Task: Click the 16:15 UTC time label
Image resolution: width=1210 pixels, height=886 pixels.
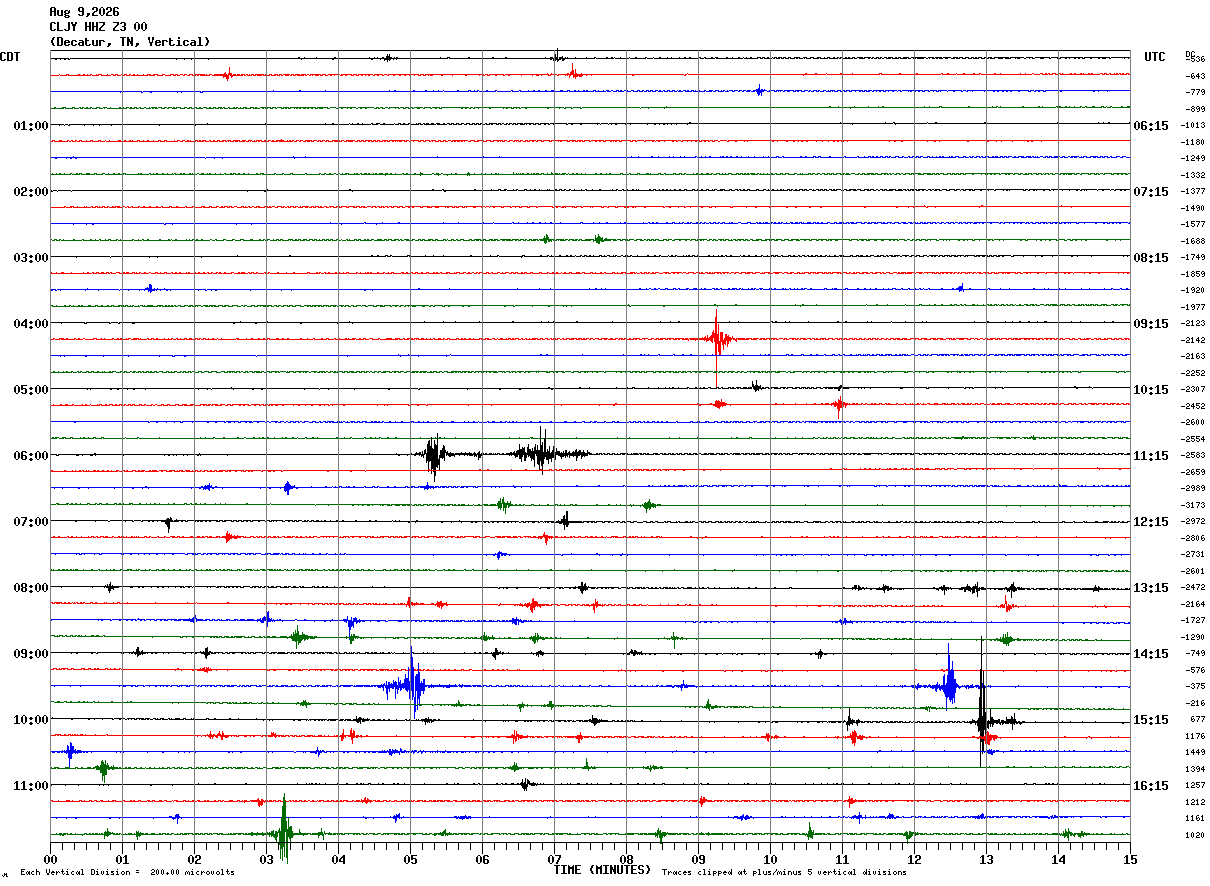Action: (1151, 786)
